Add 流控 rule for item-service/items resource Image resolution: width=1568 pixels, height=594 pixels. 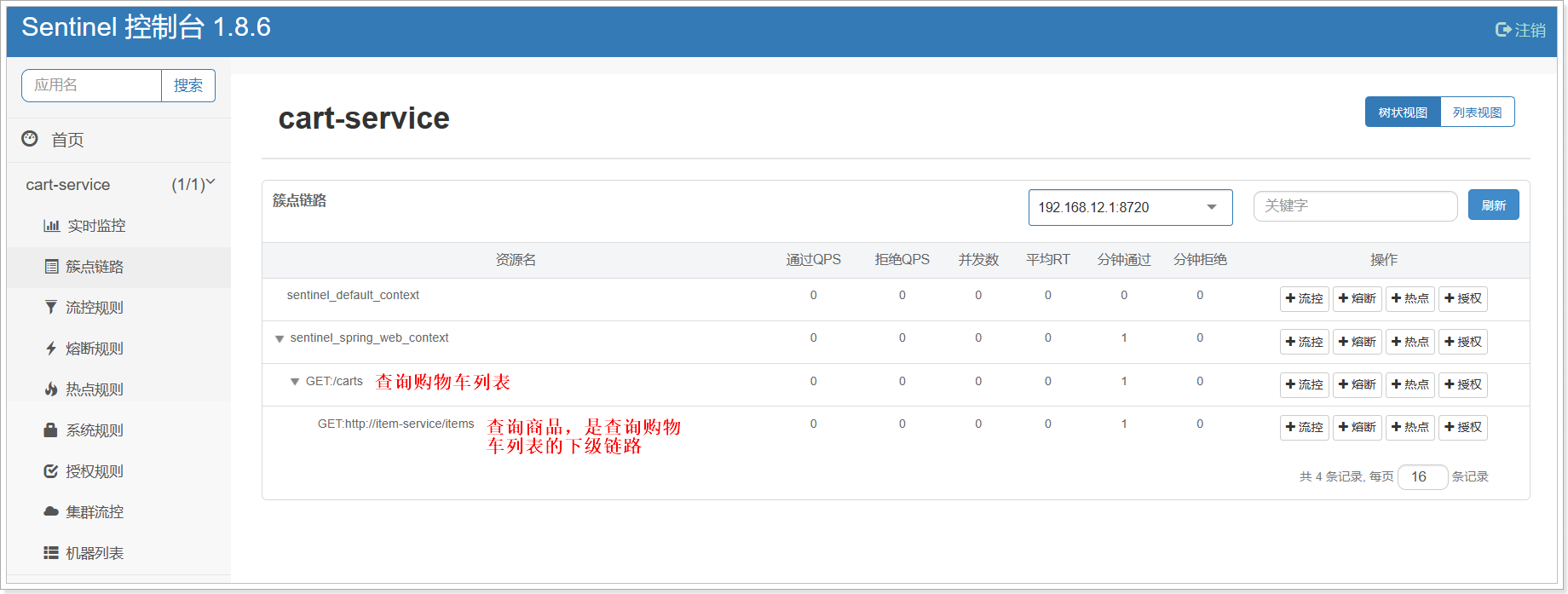1304,428
